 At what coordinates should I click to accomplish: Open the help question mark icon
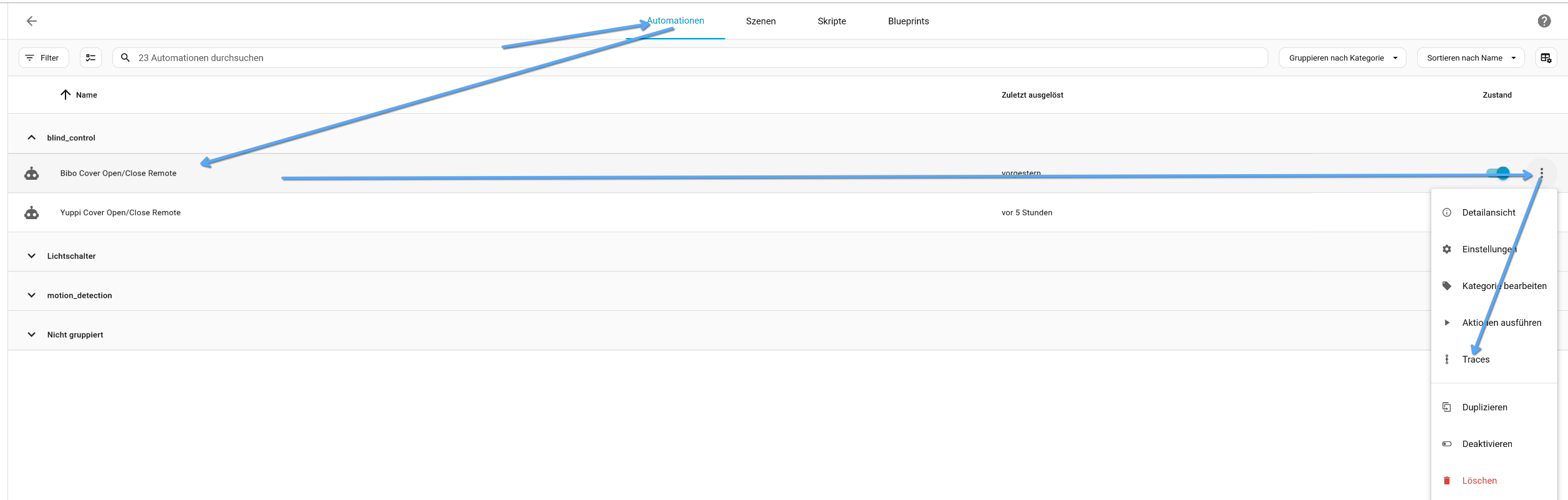pyautogui.click(x=1544, y=21)
